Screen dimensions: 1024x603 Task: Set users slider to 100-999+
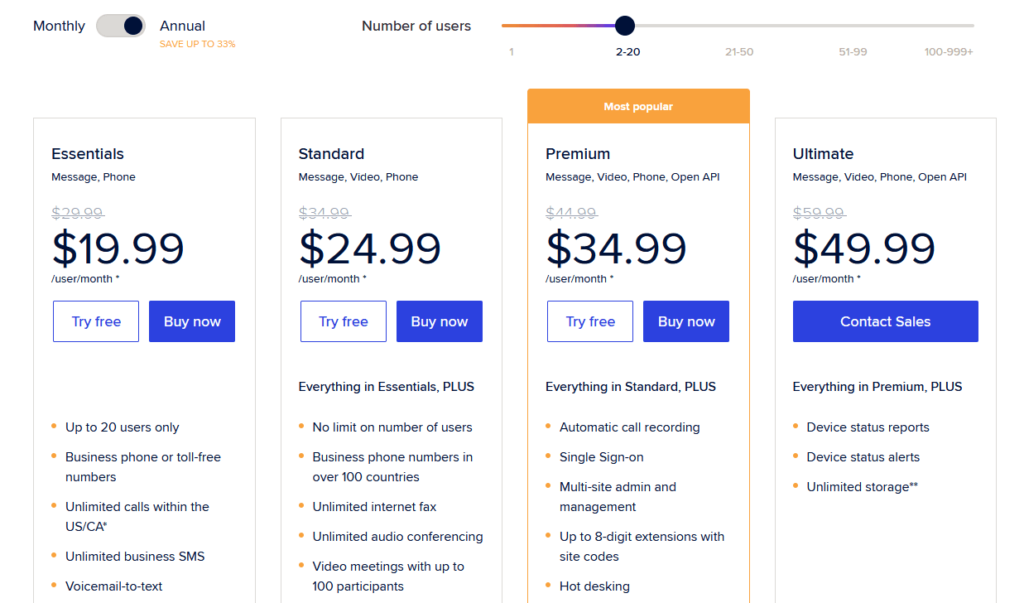click(x=948, y=52)
